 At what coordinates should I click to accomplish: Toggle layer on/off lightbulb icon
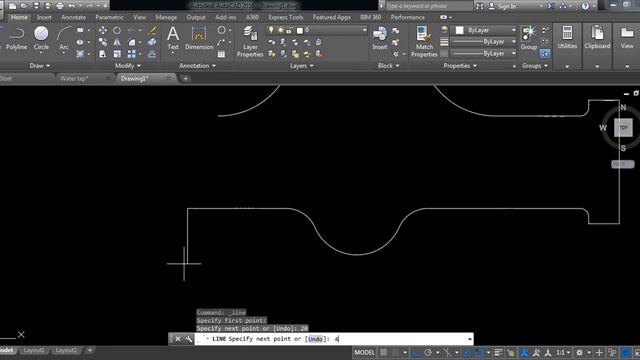point(271,30)
